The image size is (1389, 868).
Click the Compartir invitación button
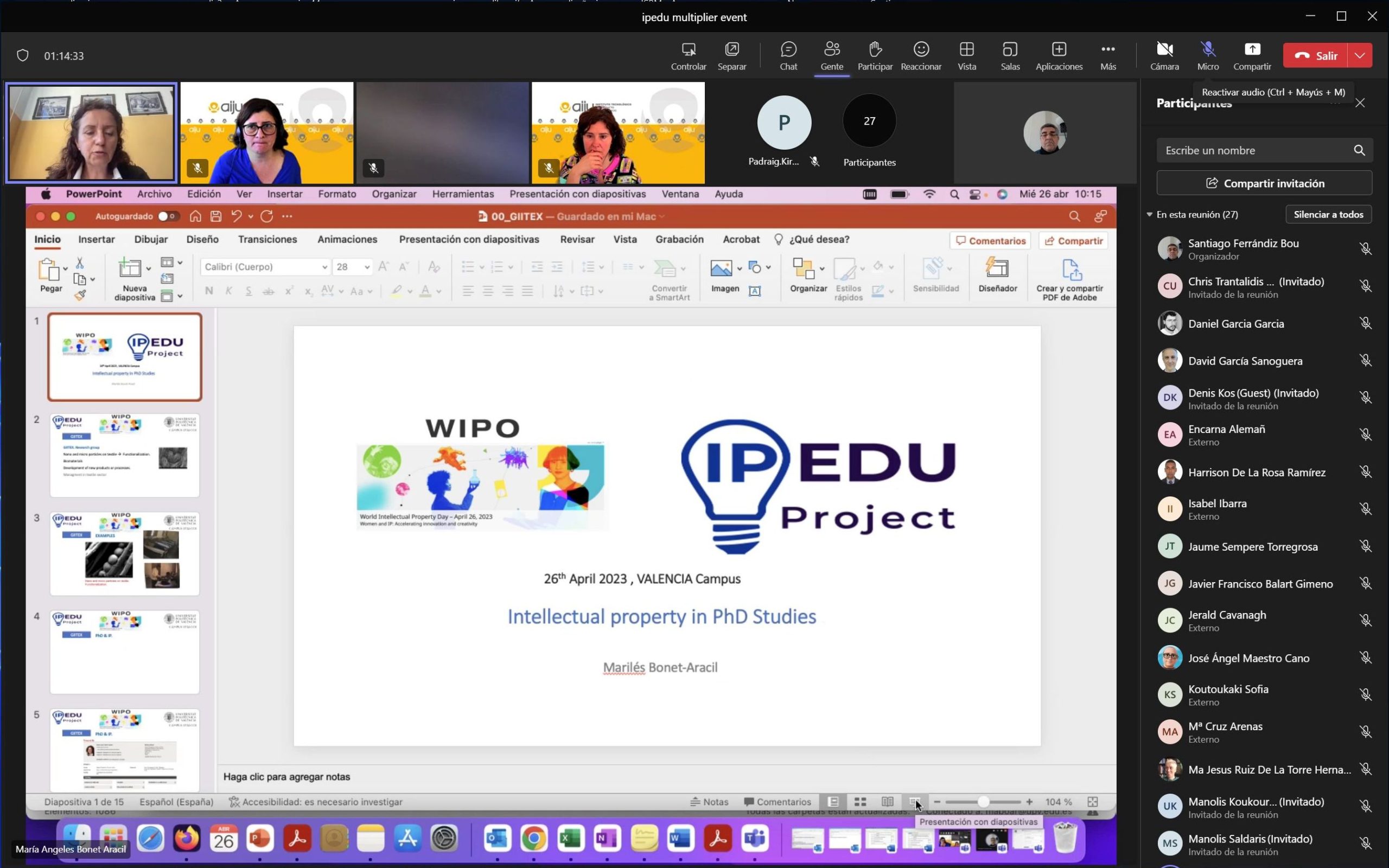tap(1264, 183)
